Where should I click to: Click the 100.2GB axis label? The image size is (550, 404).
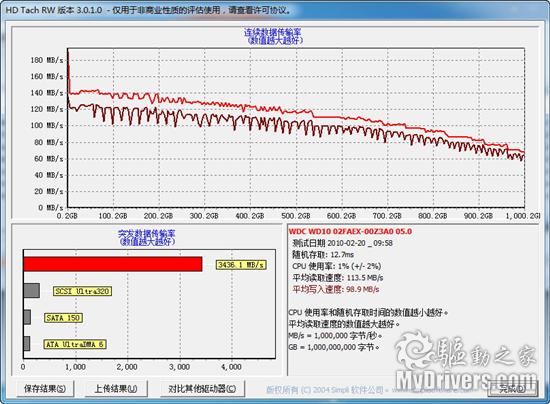point(113,216)
